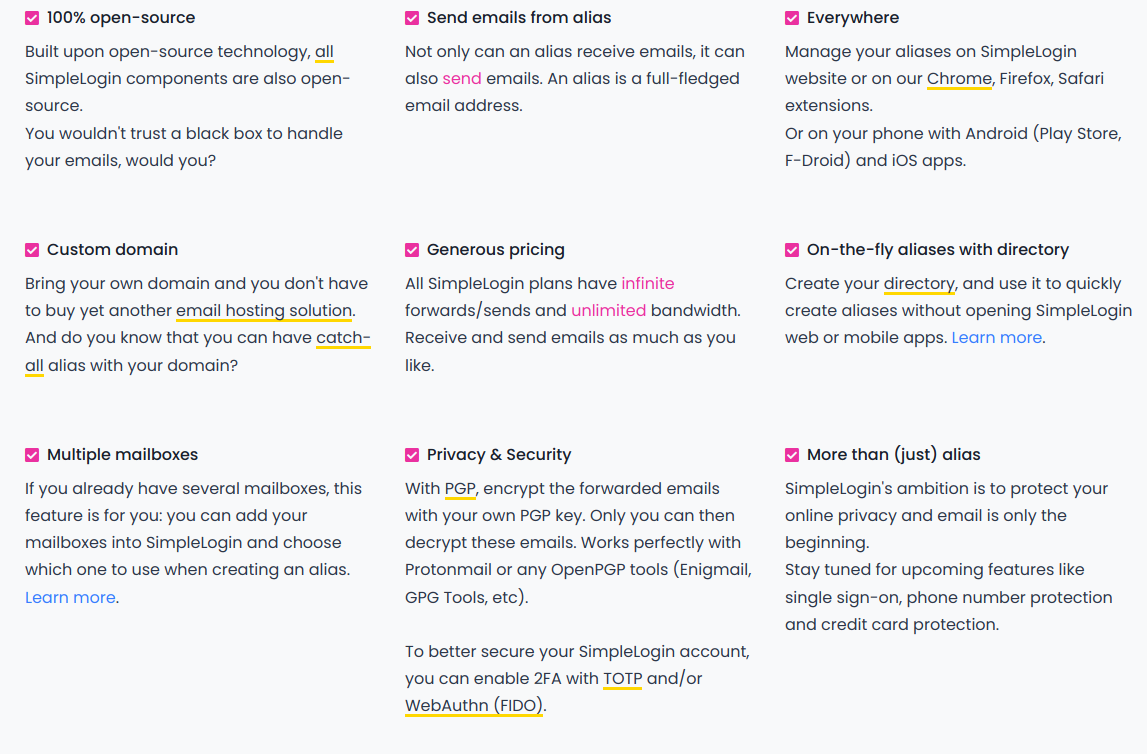
Task: Click the checkbox icon beside Send emails from alias
Action: tap(412, 18)
